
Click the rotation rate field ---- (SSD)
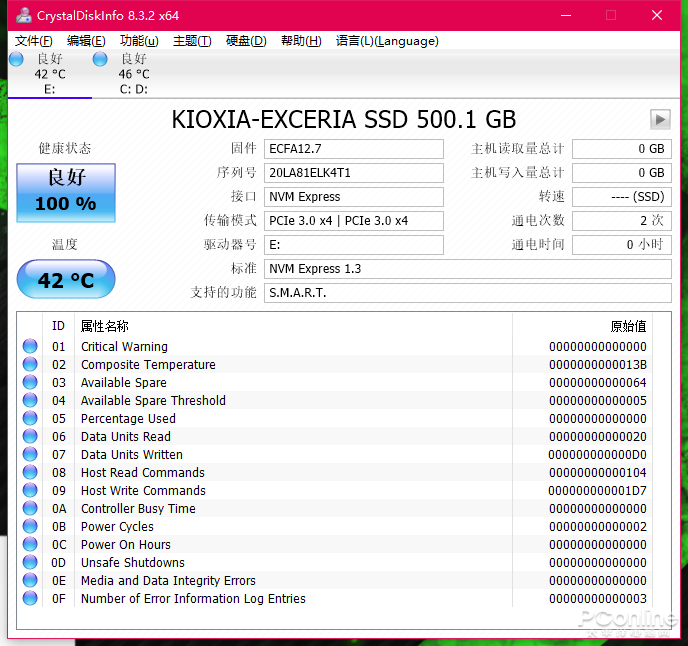click(622, 197)
